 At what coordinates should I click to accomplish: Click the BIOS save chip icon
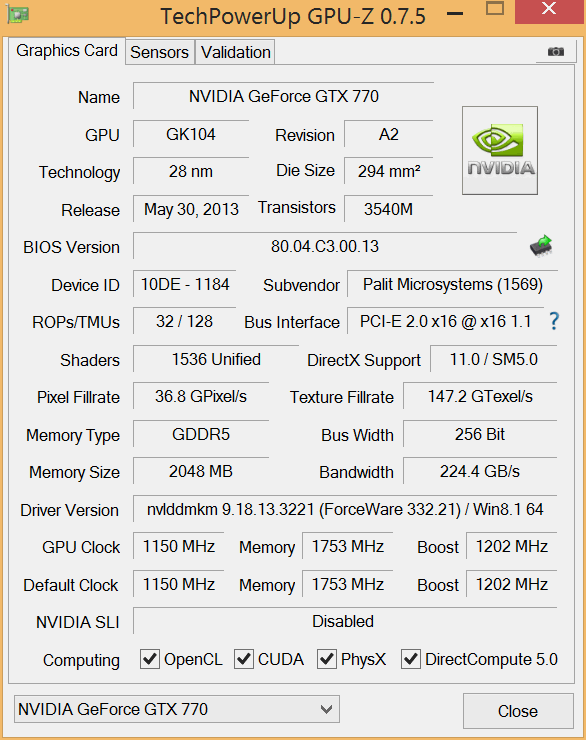541,246
